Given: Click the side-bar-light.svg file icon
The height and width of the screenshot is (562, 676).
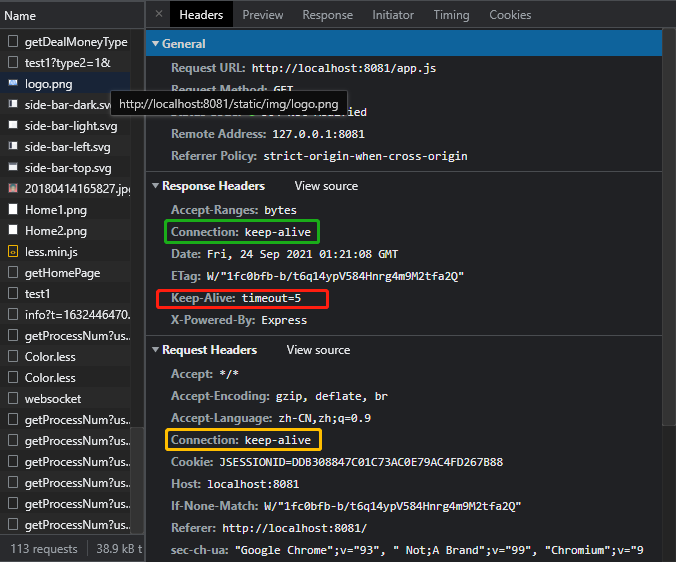Looking at the screenshot, I should 13,125.
